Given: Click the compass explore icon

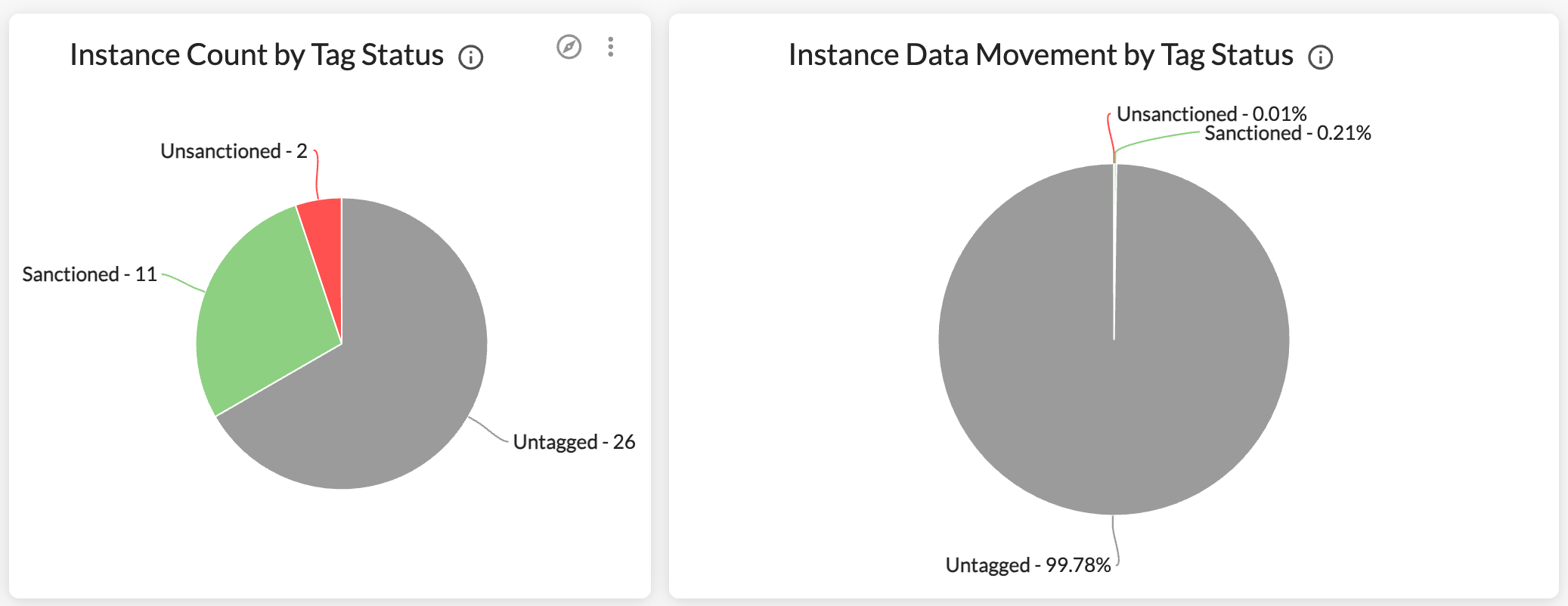Looking at the screenshot, I should click(569, 47).
